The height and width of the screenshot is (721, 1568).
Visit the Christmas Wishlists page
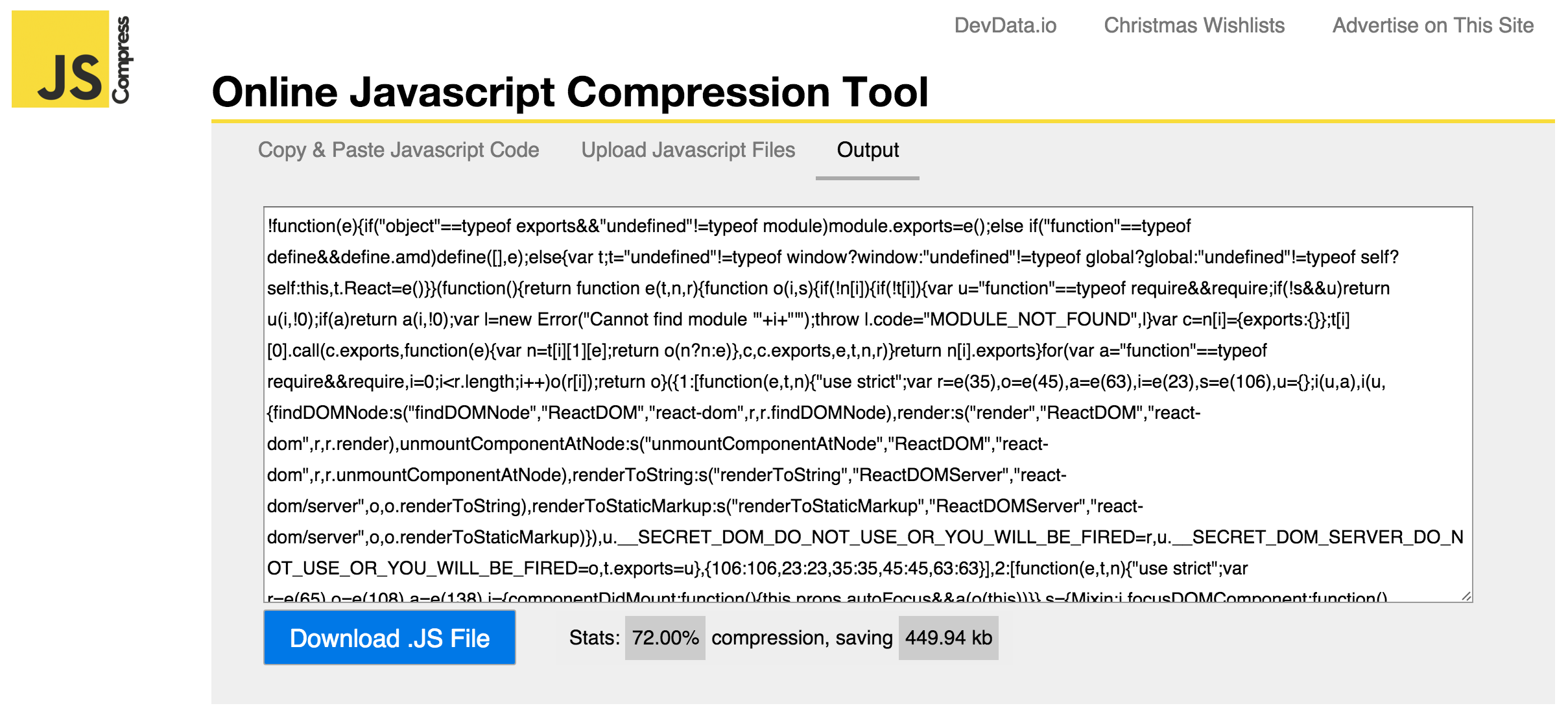1194,25
